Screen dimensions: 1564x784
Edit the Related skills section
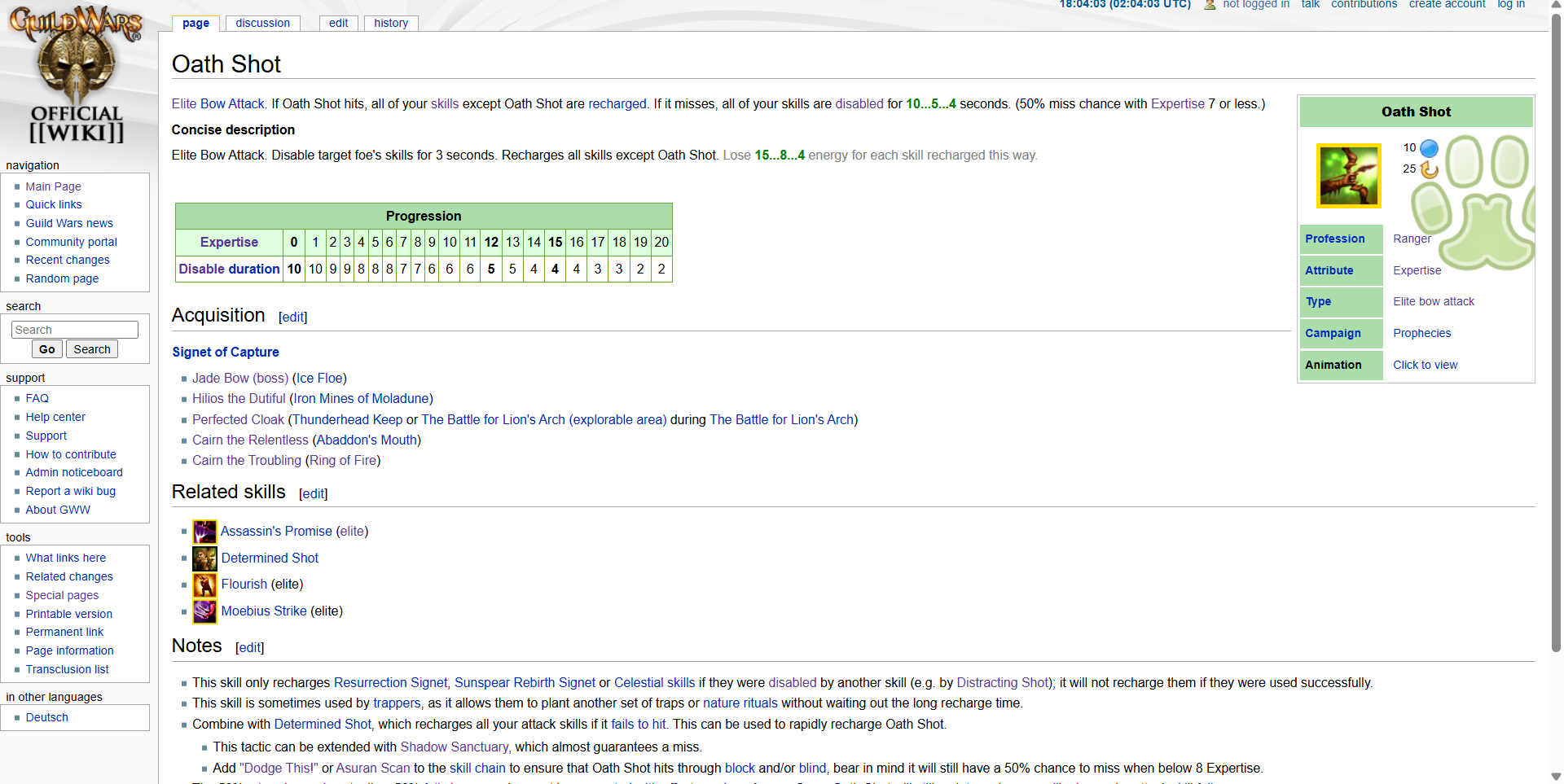tap(314, 494)
